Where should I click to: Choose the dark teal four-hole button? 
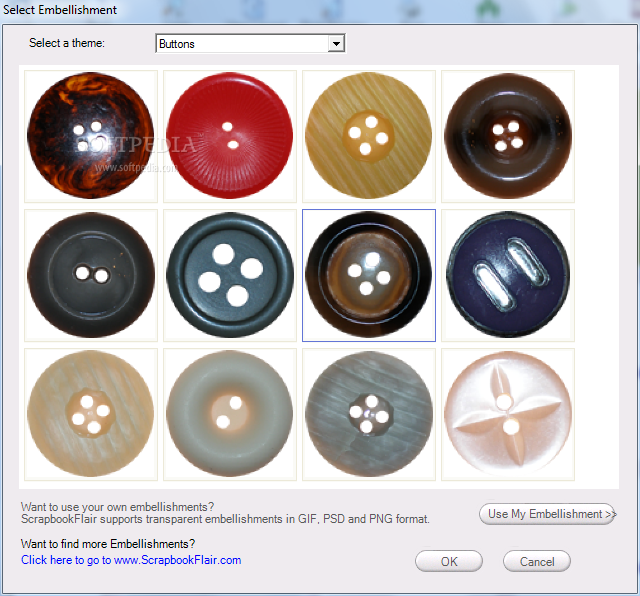click(x=230, y=275)
